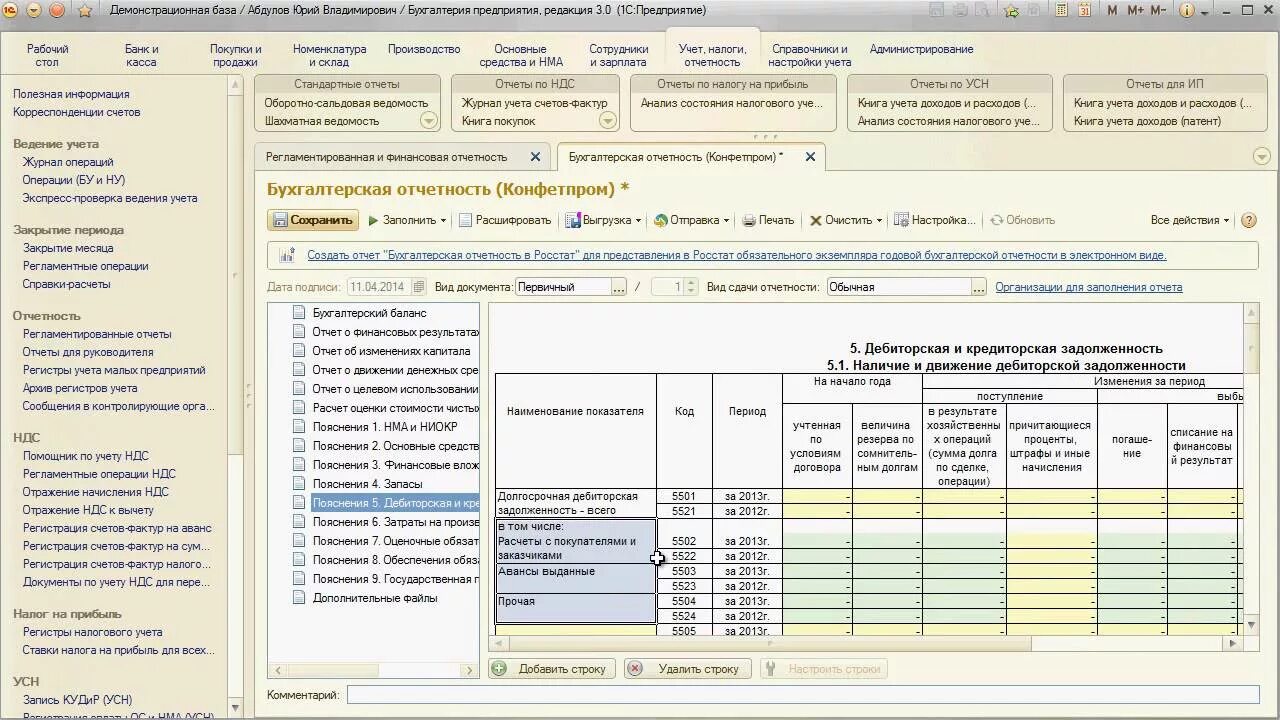Image resolution: width=1280 pixels, height=720 pixels.
Task: Expand the Стандартные отчеты panel arrow
Action: click(x=429, y=121)
